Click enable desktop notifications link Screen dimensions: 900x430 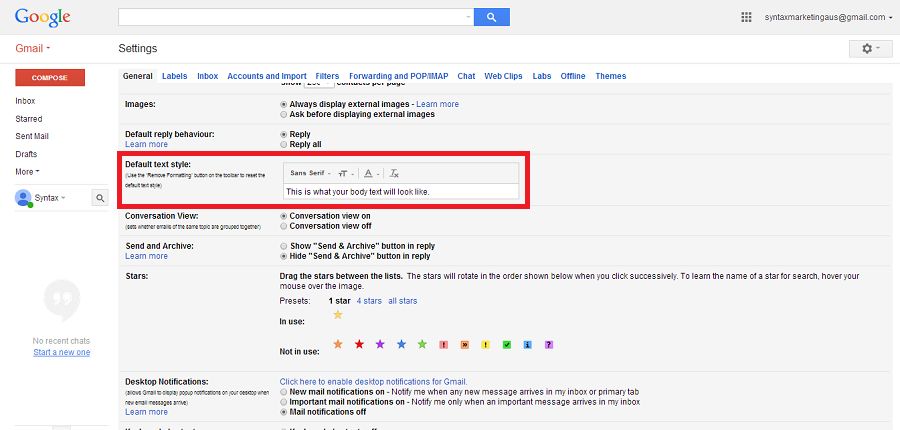[x=374, y=381]
